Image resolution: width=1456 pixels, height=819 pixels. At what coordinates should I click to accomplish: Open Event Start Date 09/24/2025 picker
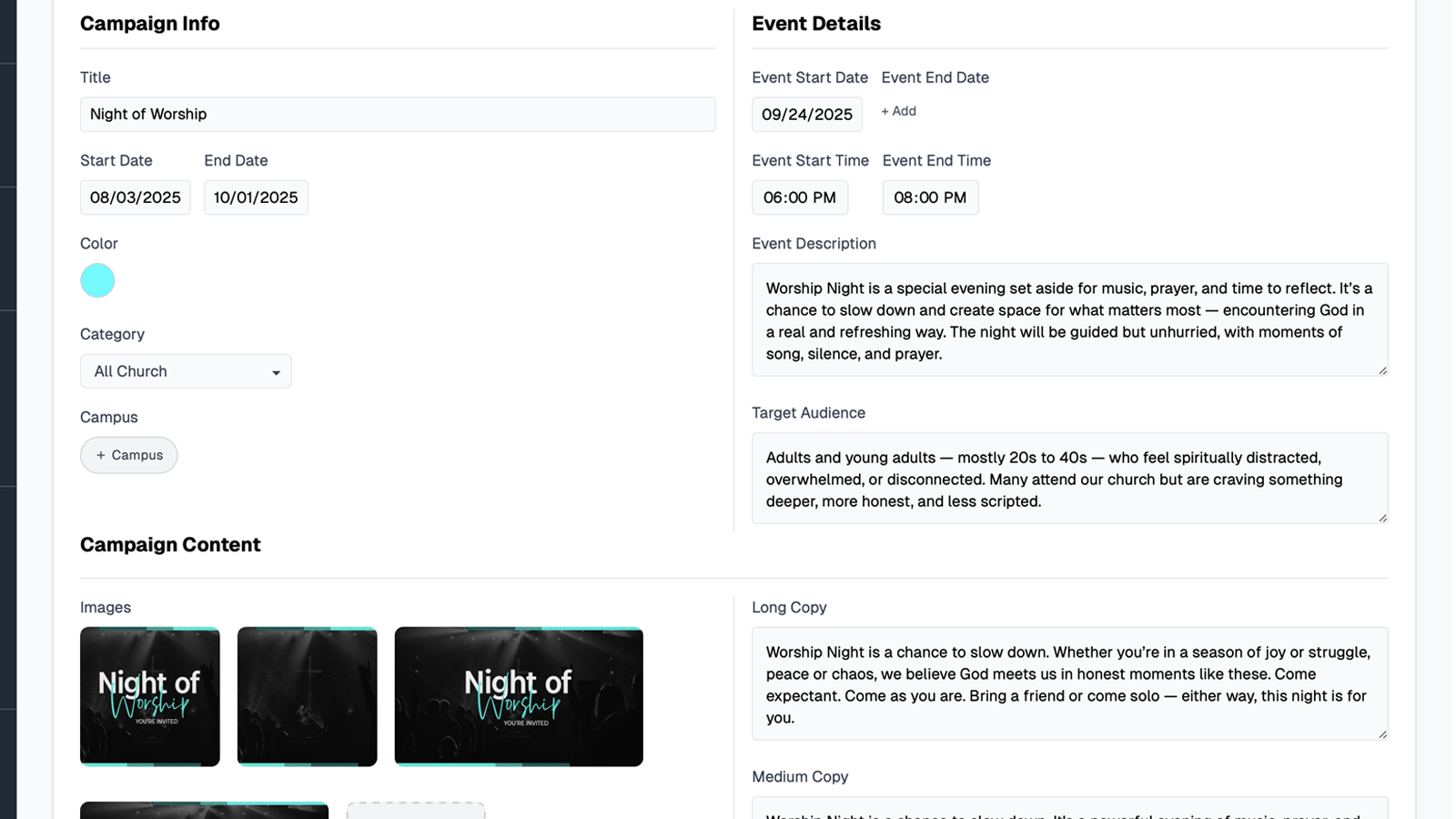[x=806, y=115]
